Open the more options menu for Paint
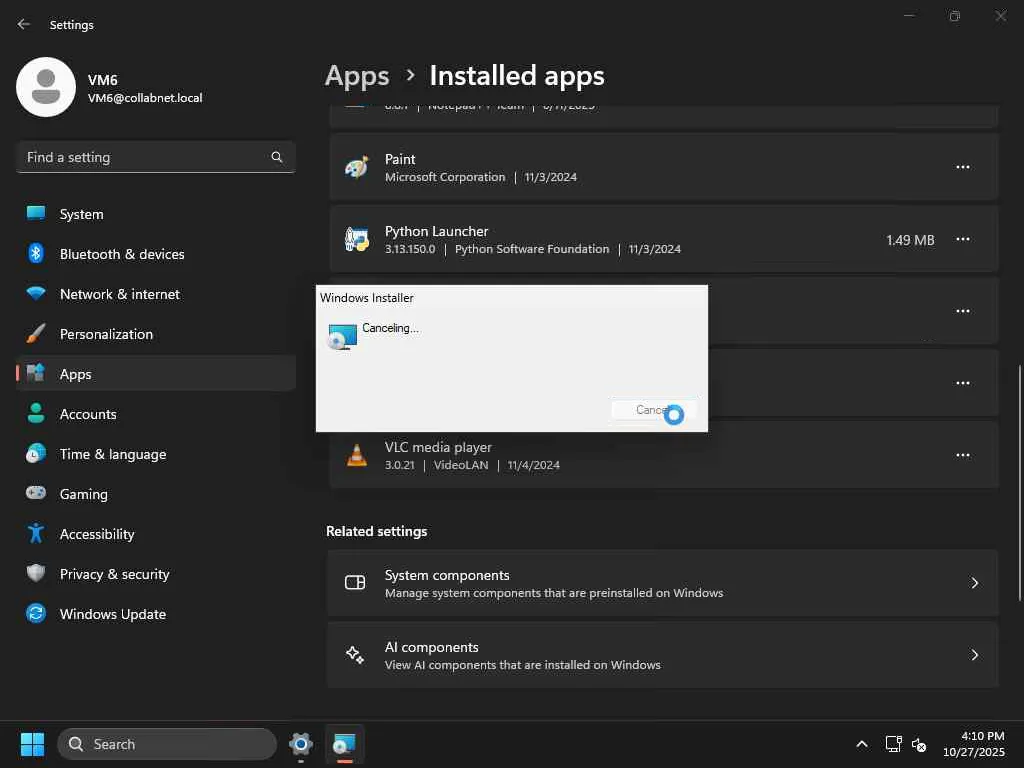 (x=962, y=168)
